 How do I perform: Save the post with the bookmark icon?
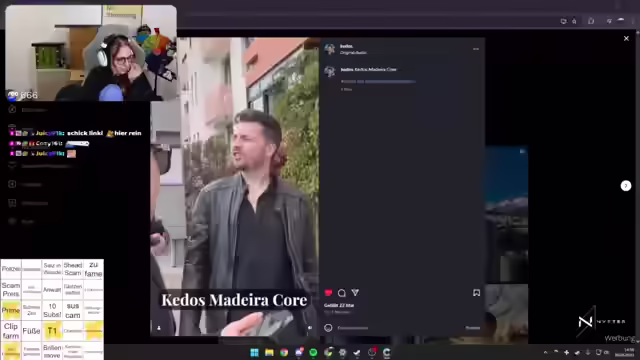476,293
